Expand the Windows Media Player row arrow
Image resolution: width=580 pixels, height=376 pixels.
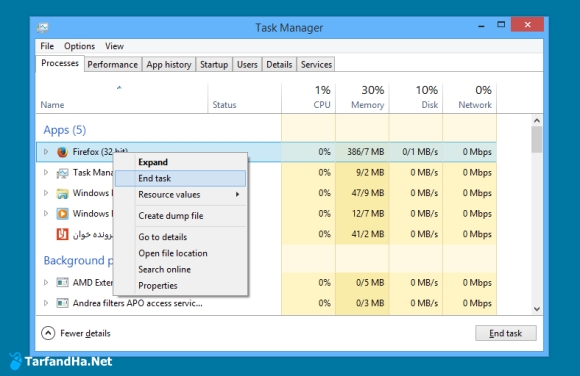46,214
